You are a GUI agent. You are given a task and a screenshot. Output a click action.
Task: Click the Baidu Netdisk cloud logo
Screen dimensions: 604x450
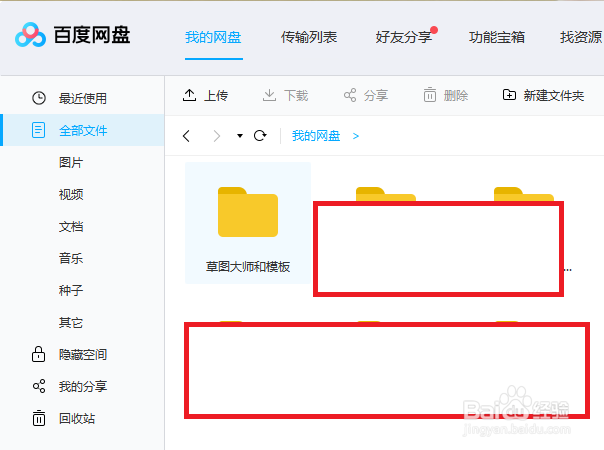pos(30,35)
